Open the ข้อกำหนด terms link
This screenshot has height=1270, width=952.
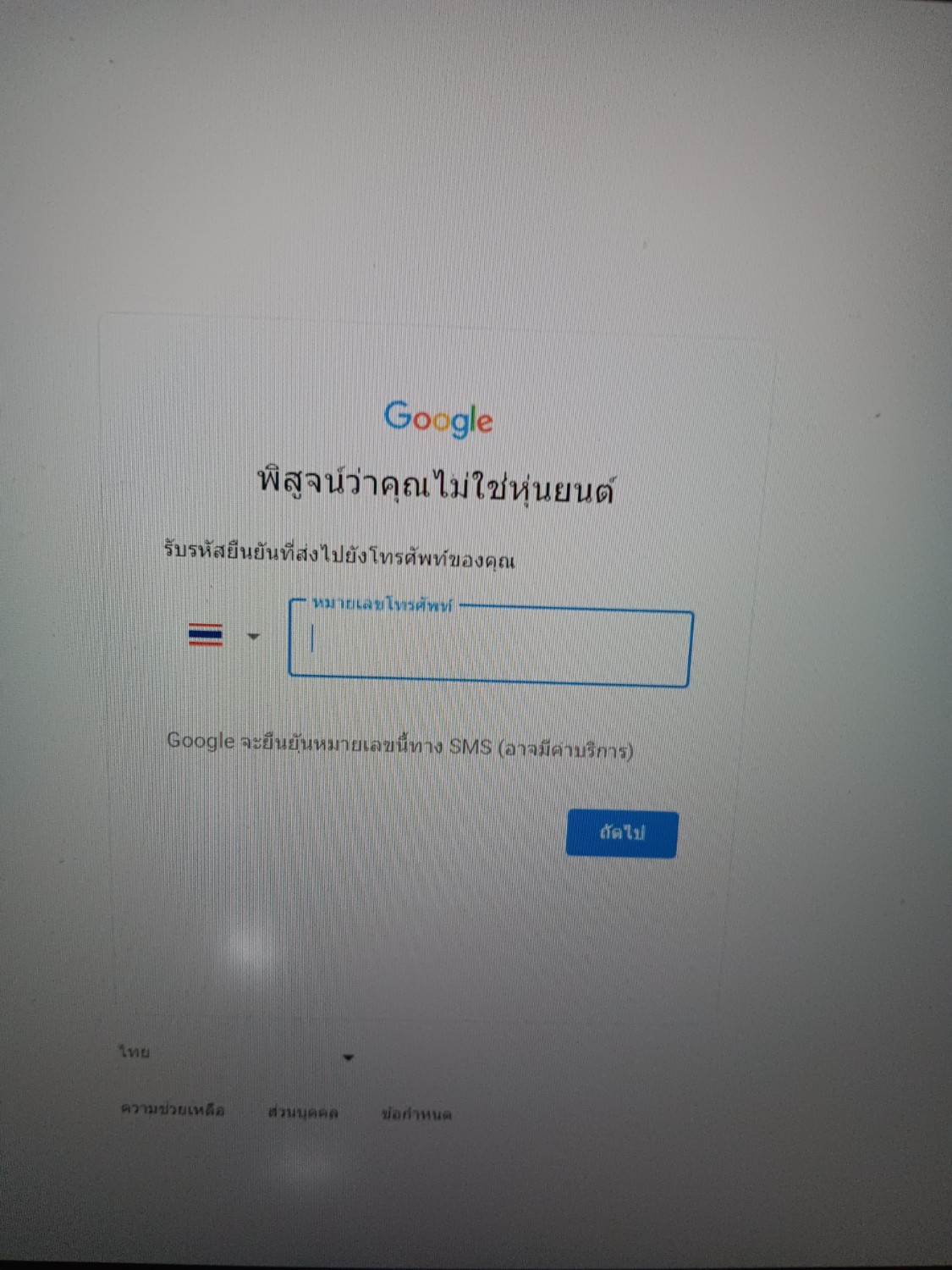pos(416,1113)
